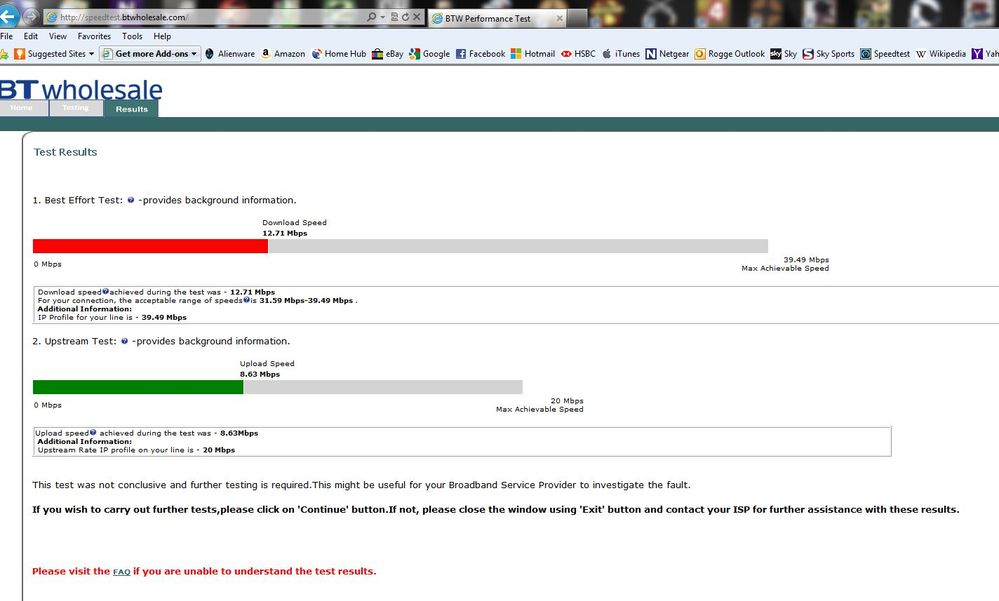Open the File menu
Image resolution: width=999 pixels, height=601 pixels.
point(6,36)
